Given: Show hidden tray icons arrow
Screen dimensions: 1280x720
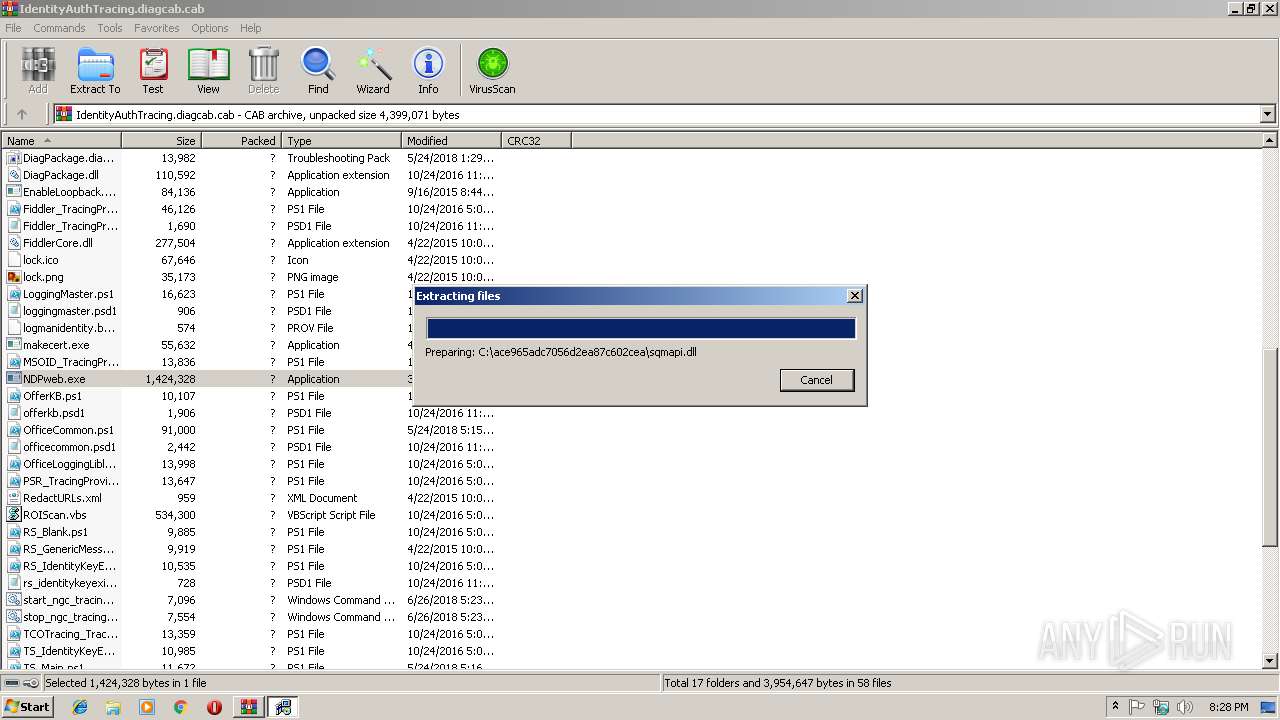Looking at the screenshot, I should (x=1116, y=707).
